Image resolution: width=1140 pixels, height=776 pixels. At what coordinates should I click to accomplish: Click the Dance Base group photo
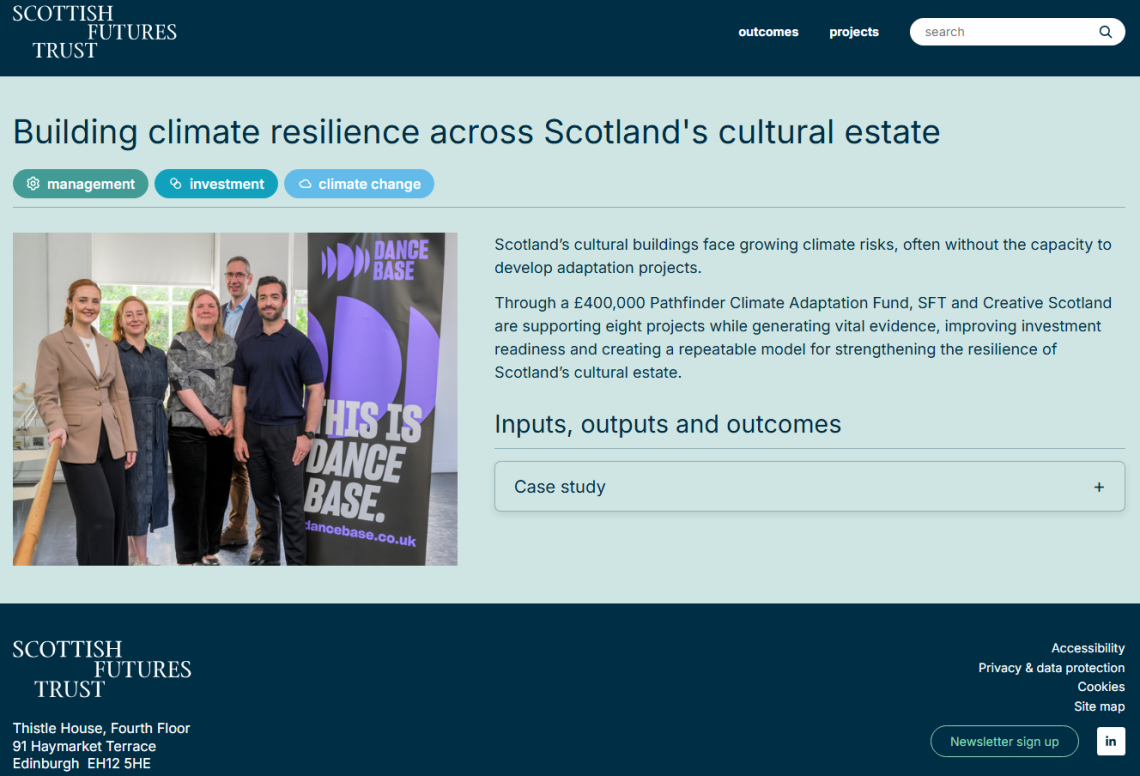coord(235,399)
